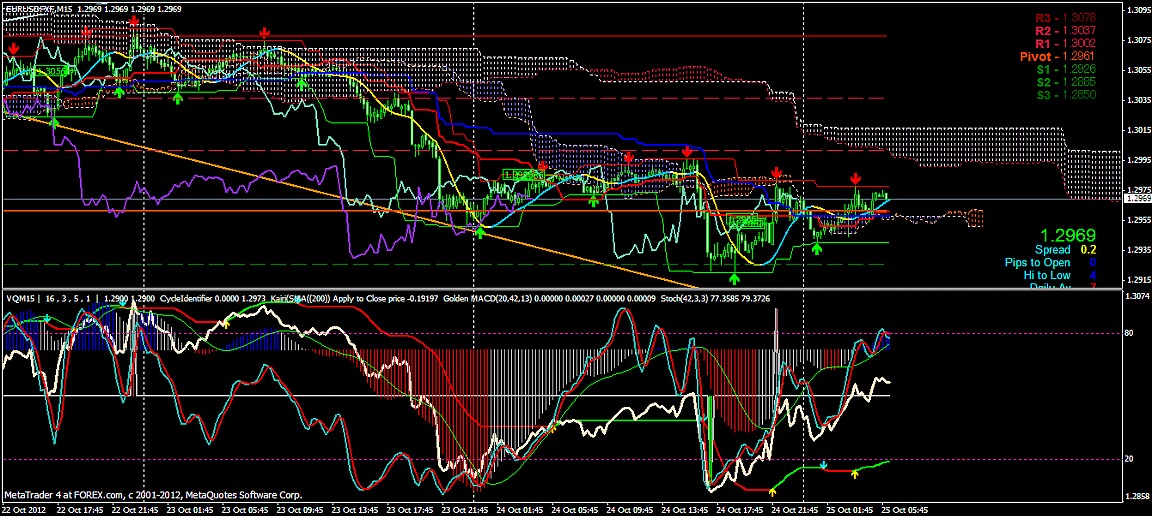Select the Pips to Open label

coord(1037,262)
